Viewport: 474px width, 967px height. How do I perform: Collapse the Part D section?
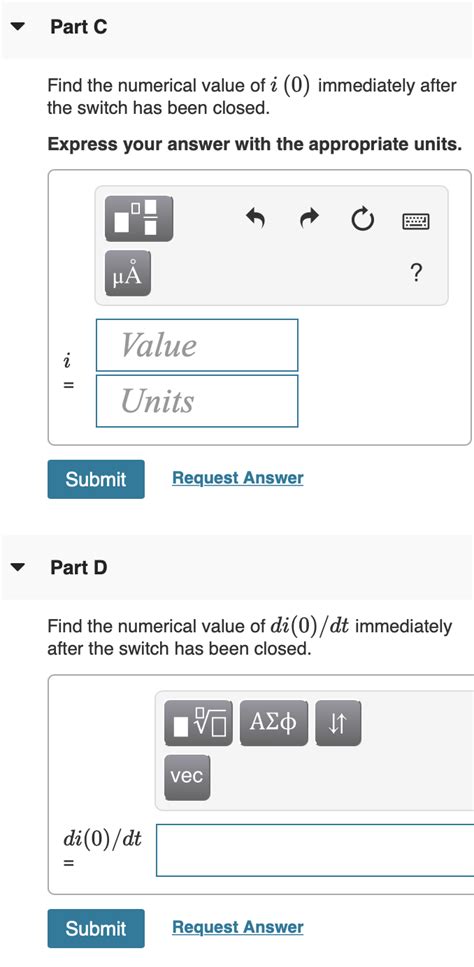[18, 567]
